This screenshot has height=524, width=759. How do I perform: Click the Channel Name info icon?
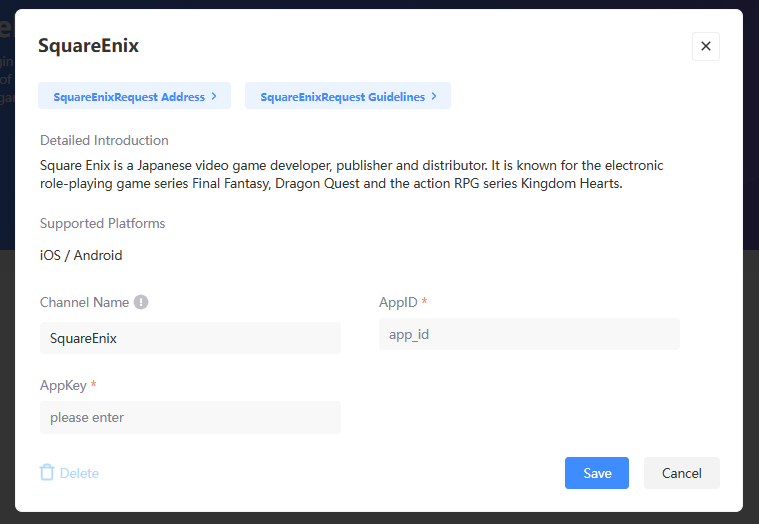pyautogui.click(x=141, y=302)
